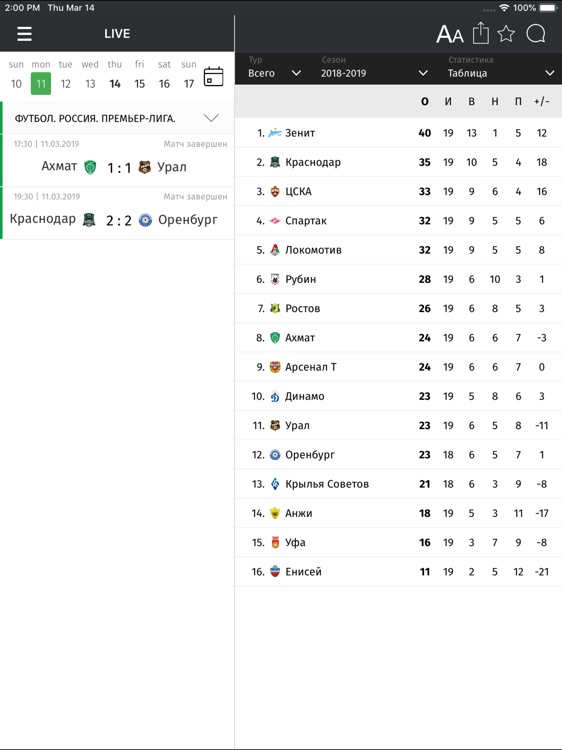Select the Локомотив row in standings

[398, 250]
